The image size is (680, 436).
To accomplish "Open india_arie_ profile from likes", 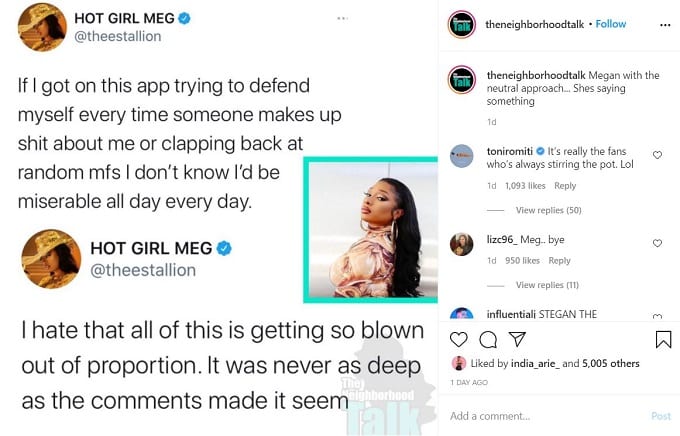I will click(x=535, y=364).
